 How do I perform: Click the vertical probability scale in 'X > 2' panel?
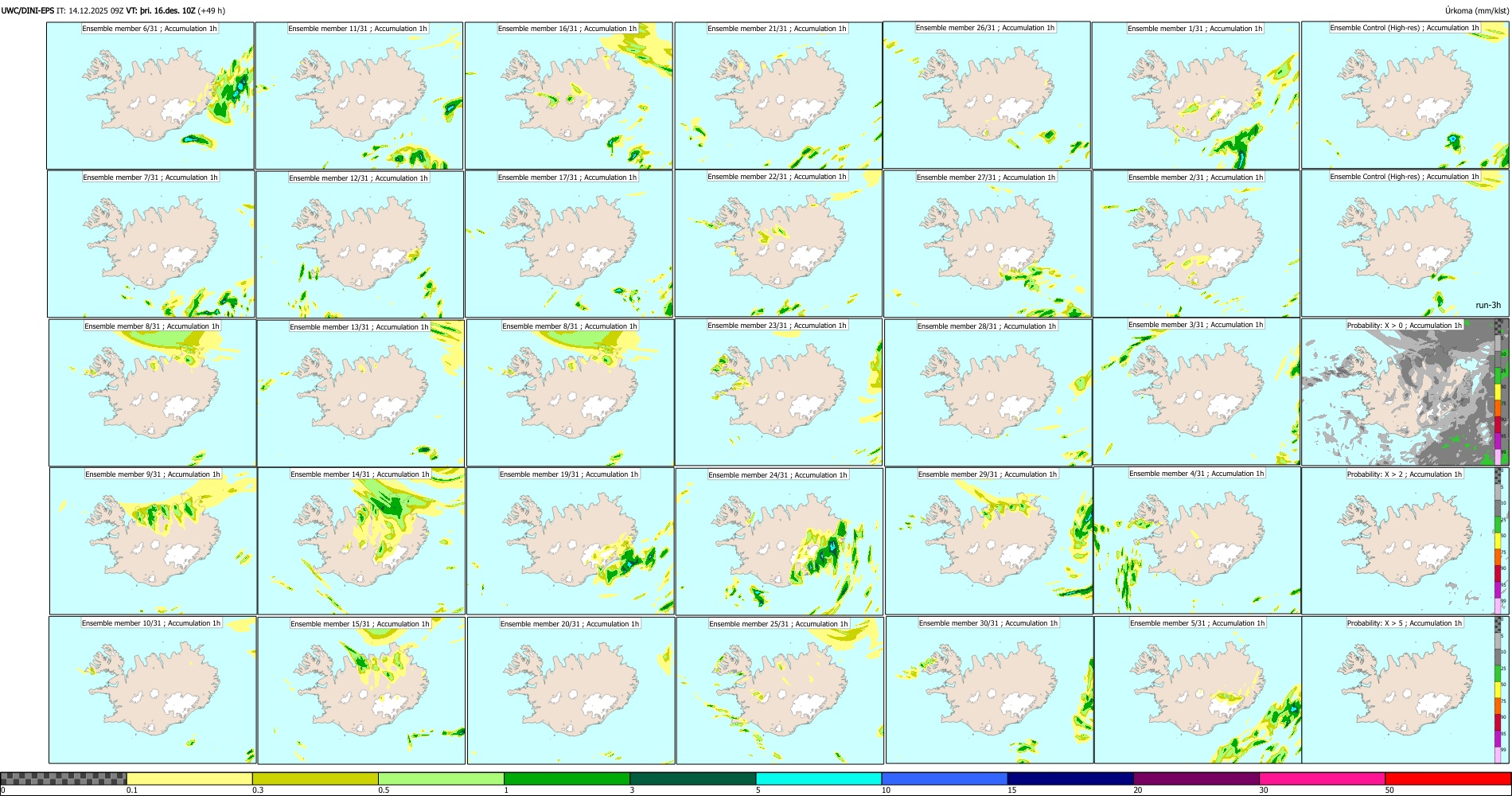[1498, 540]
